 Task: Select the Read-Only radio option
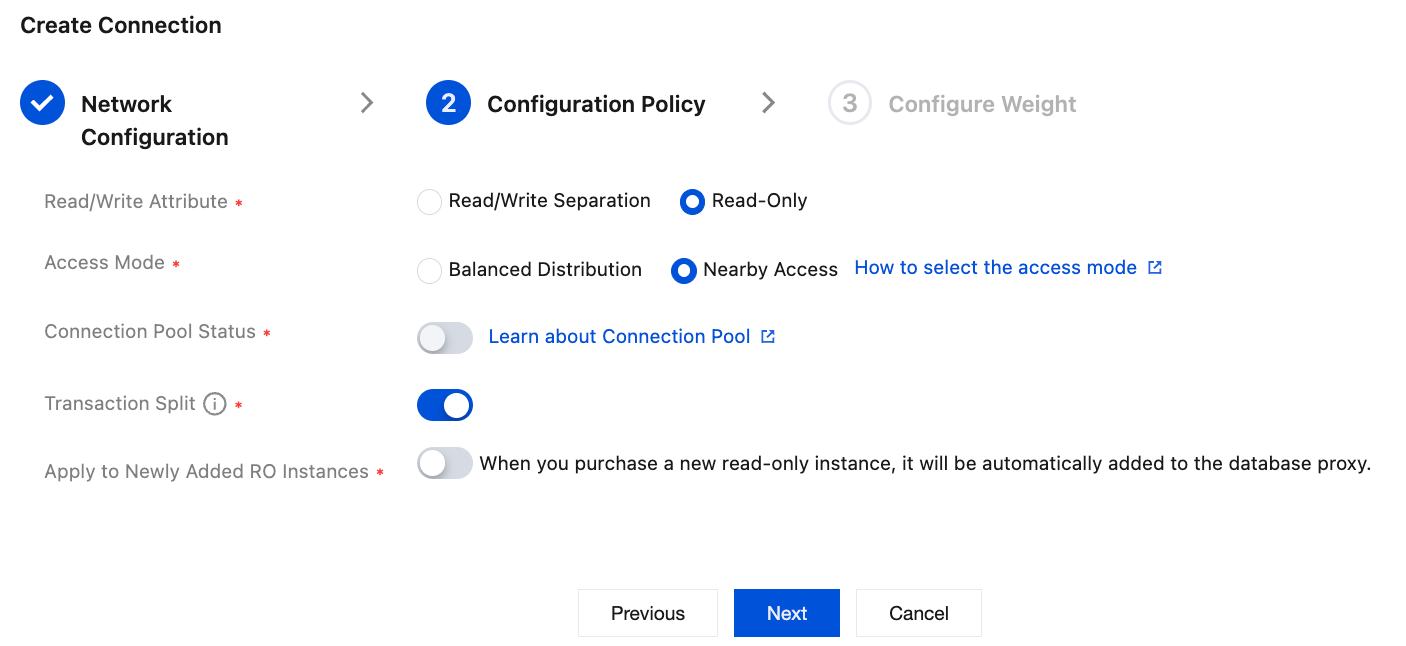click(x=692, y=202)
